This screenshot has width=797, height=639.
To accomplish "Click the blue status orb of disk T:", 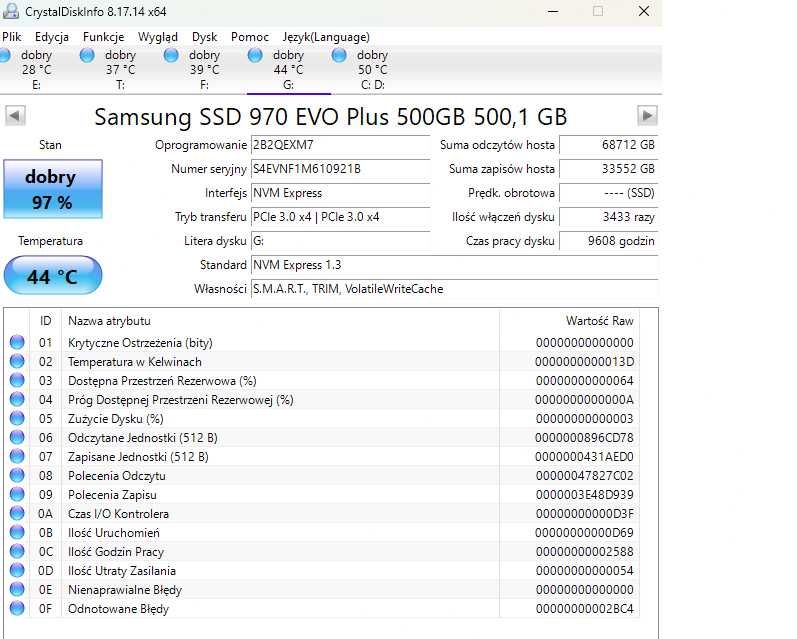I will point(87,55).
